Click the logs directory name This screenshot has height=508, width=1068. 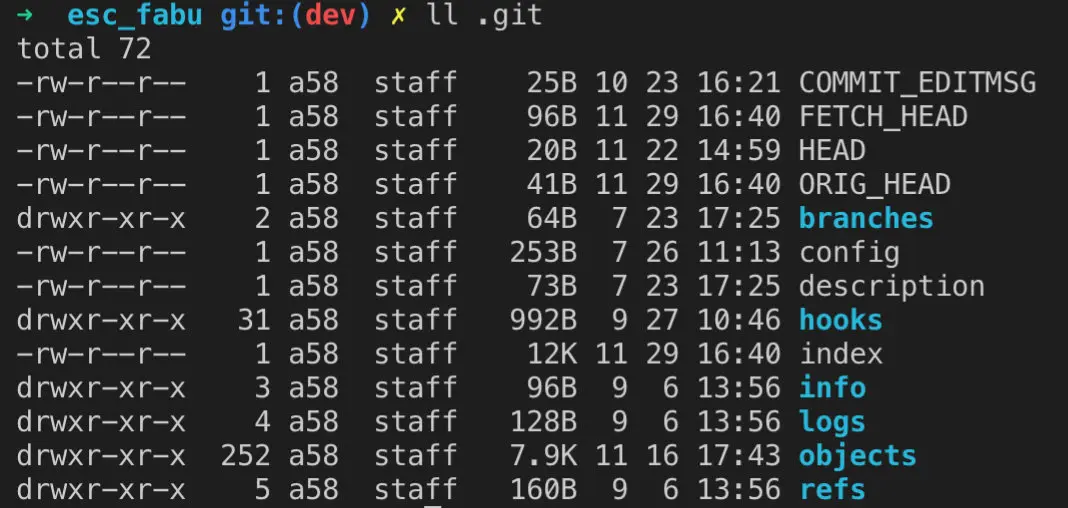coord(832,423)
